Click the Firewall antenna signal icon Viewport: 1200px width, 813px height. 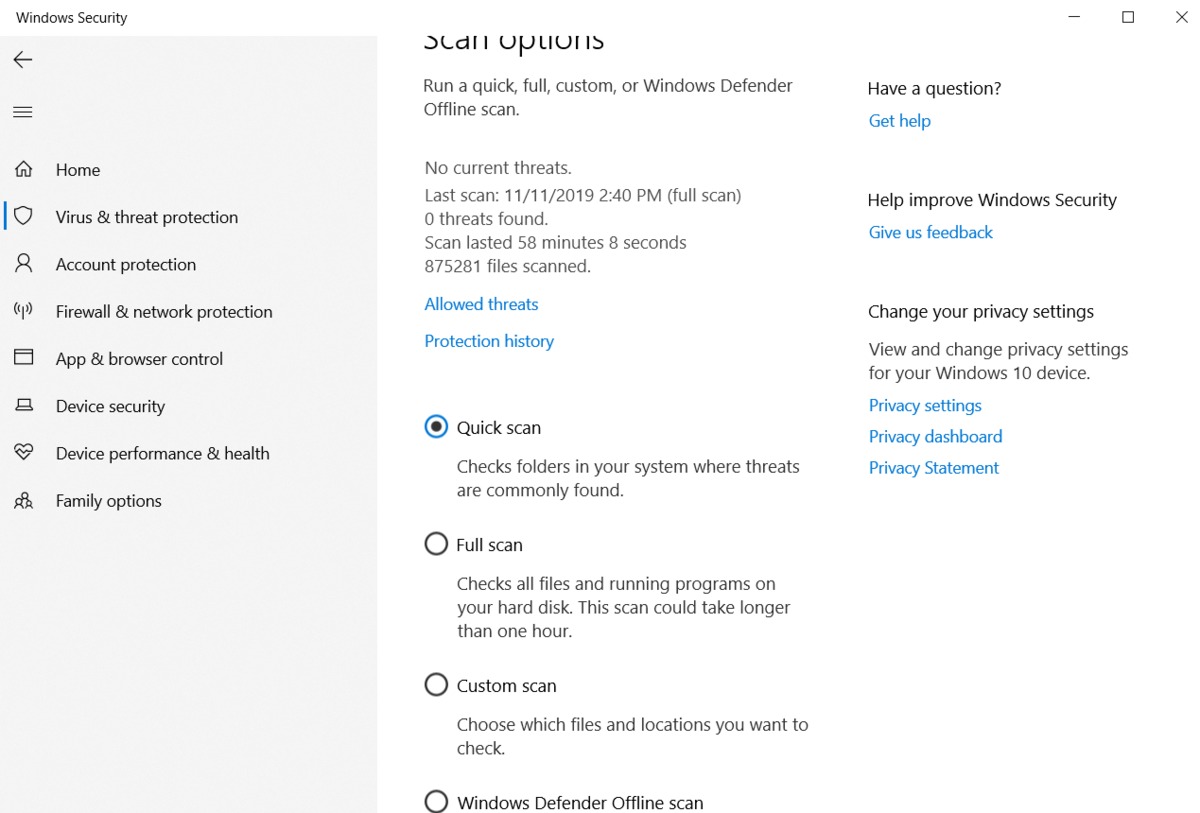[24, 311]
